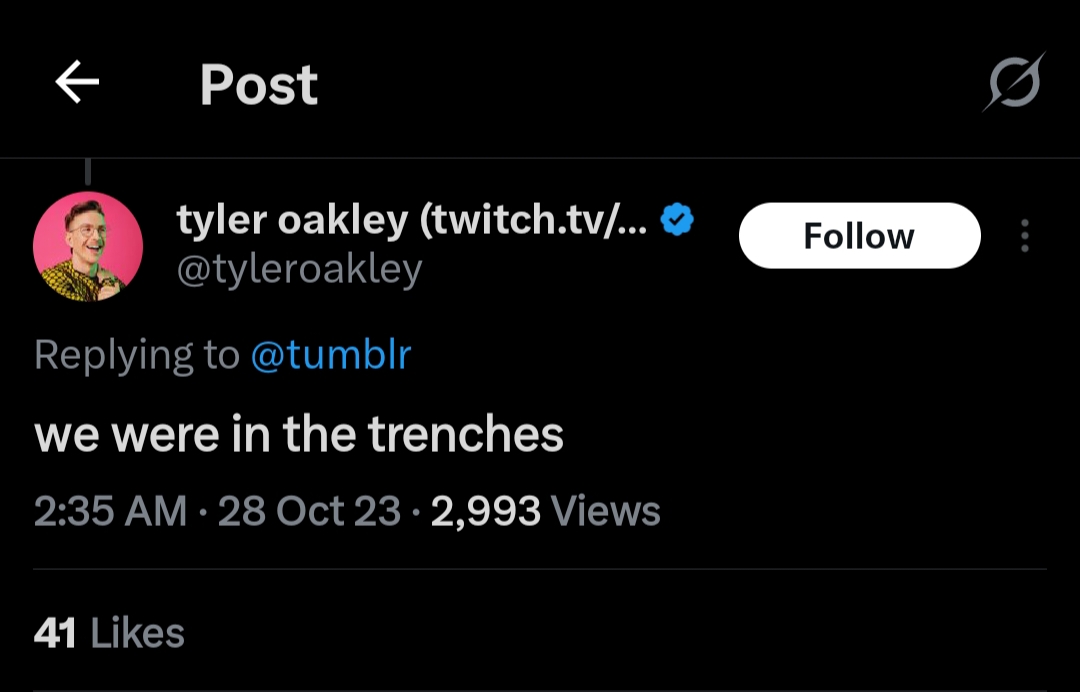Screen dimensions: 1080x692
Task: Click the display name "tyler oakley"
Action: coord(292,221)
